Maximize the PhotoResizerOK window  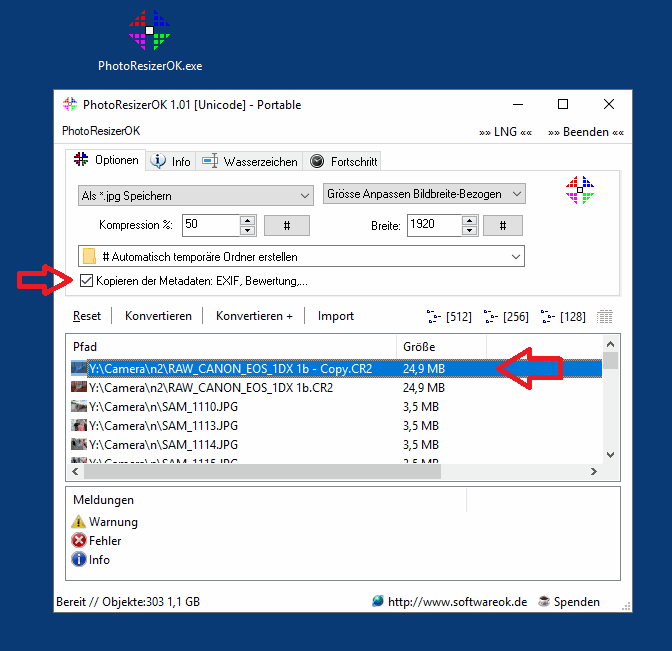tap(563, 104)
